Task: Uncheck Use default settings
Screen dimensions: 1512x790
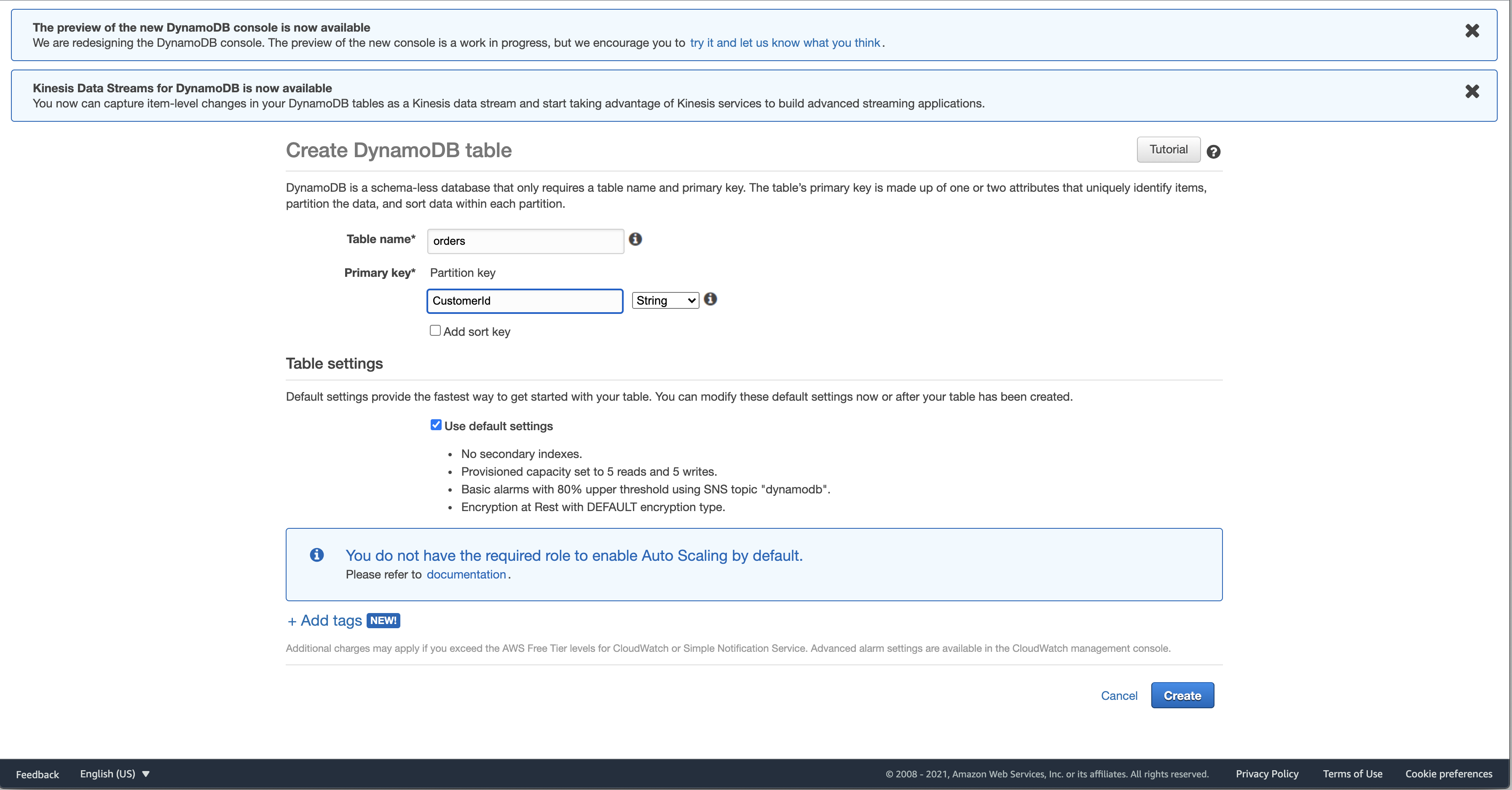Action: [x=436, y=425]
